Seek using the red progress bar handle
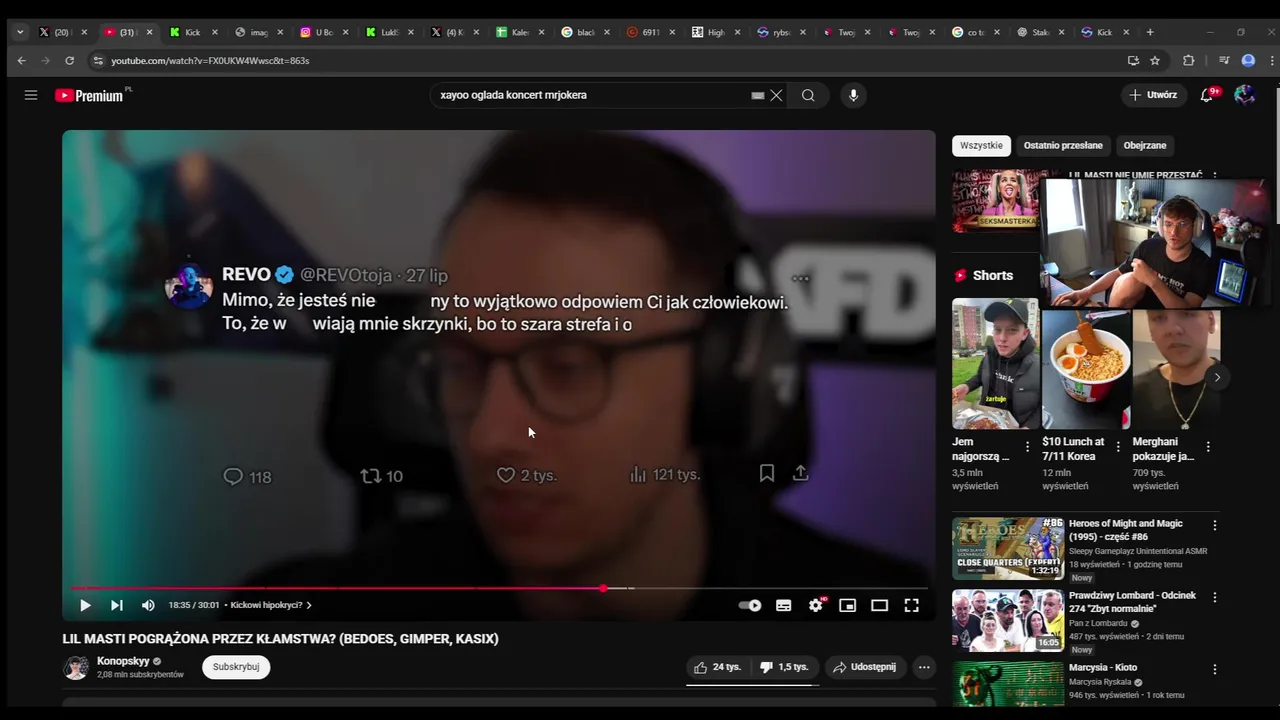 603,588
